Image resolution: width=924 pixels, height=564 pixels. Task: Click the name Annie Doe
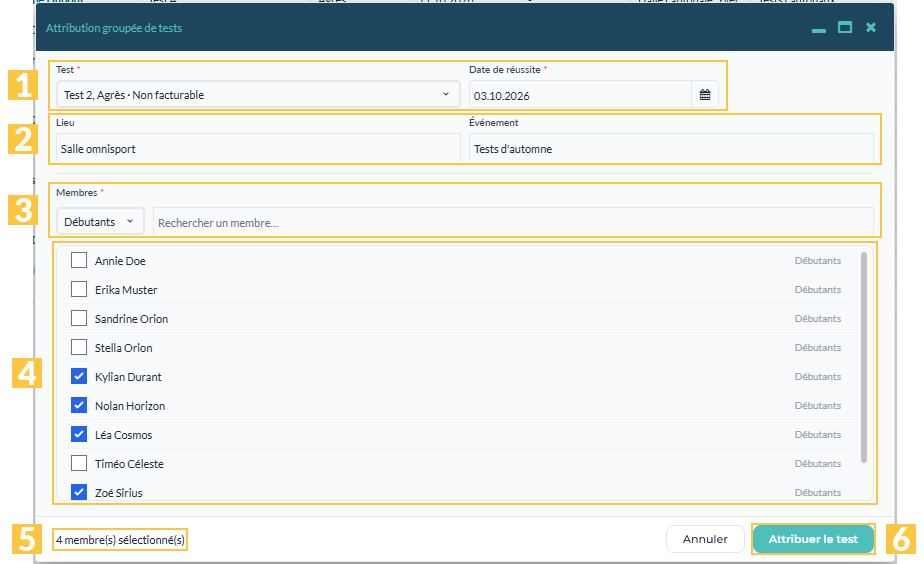coord(120,260)
